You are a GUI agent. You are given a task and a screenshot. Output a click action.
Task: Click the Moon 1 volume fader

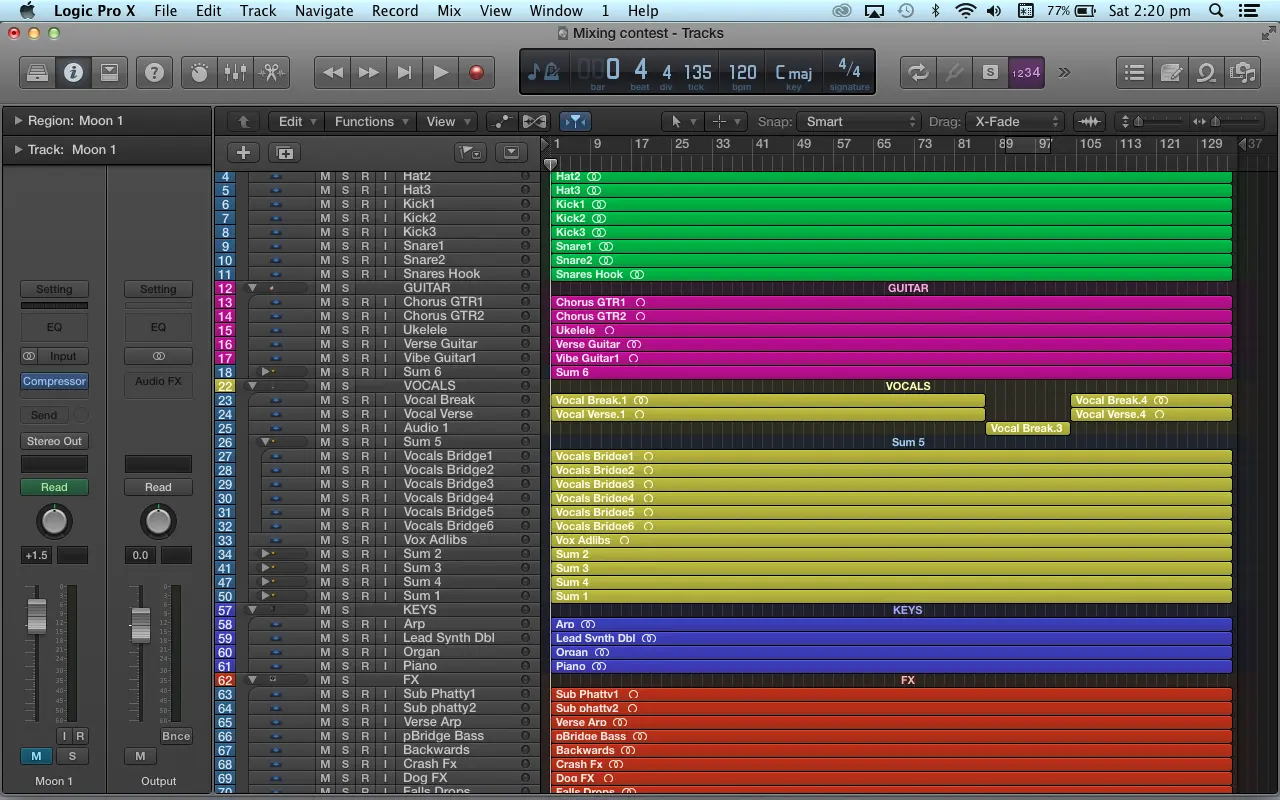click(x=36, y=616)
